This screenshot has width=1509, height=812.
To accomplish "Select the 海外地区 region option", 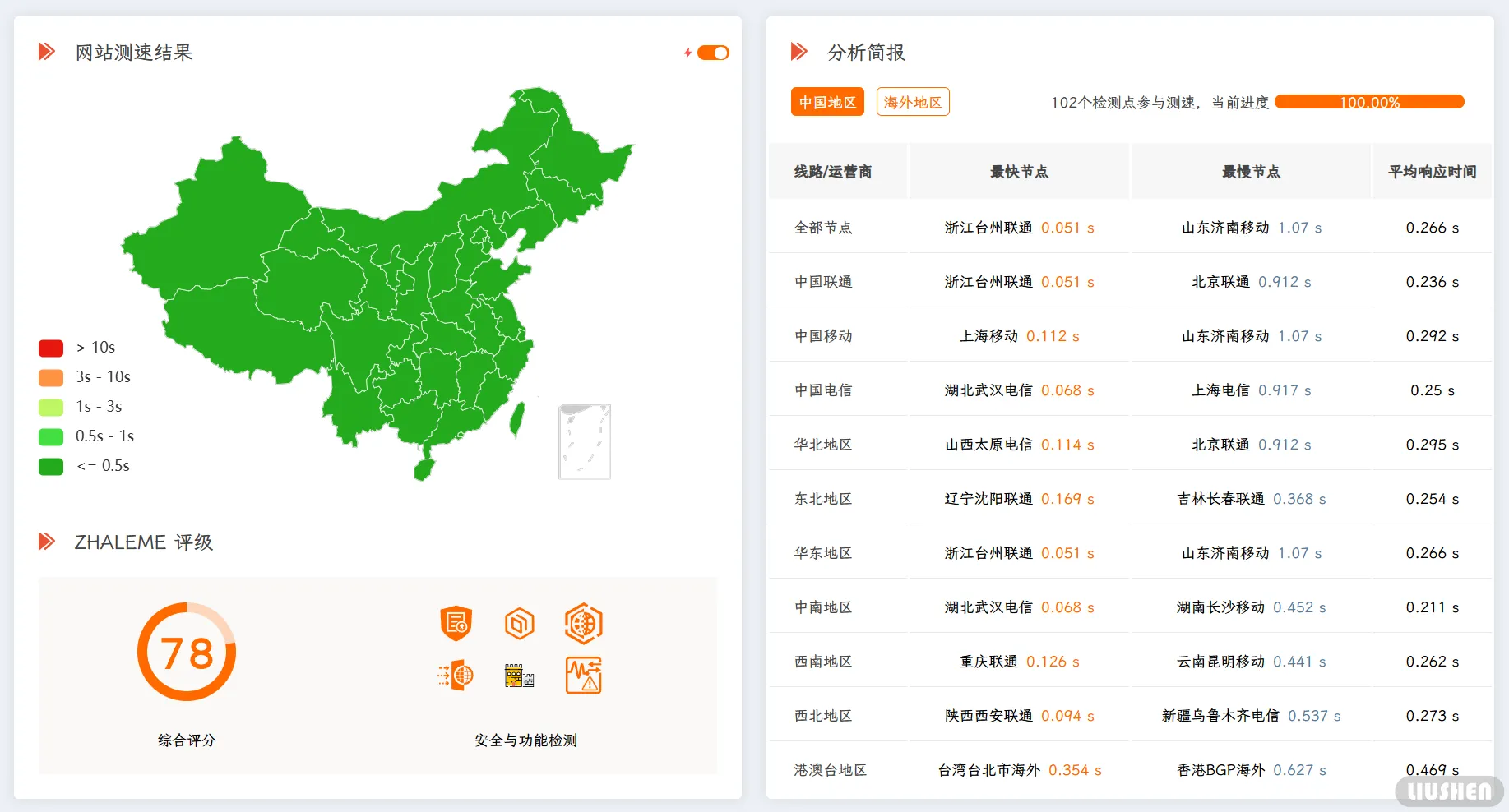I will coord(912,101).
